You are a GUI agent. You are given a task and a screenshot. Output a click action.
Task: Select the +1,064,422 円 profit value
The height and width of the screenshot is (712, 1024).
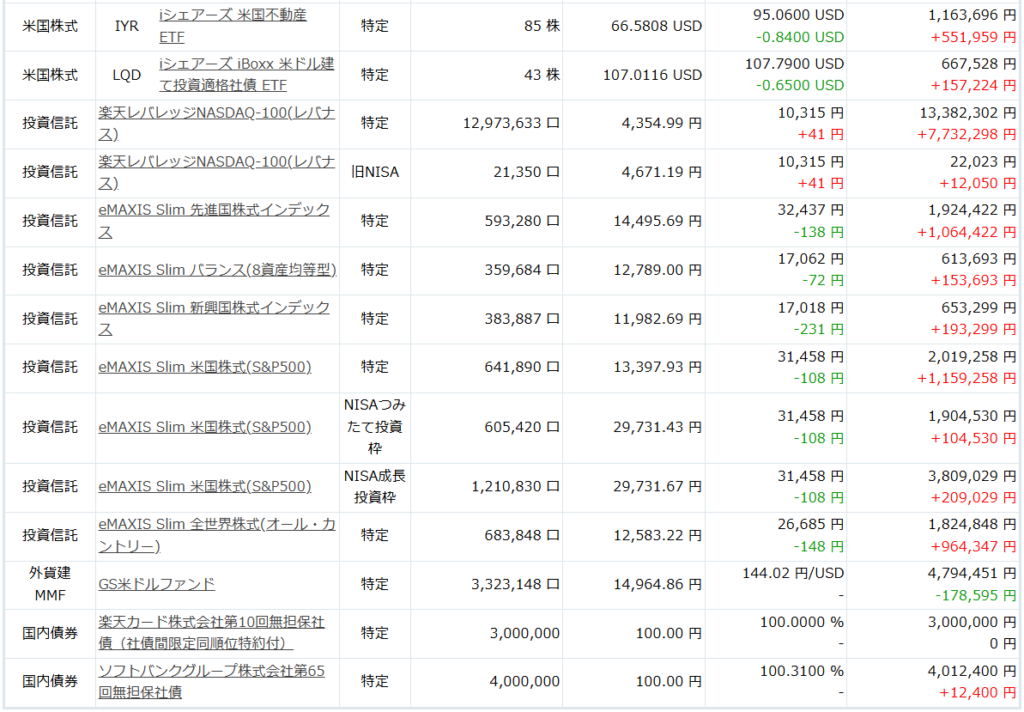click(967, 233)
